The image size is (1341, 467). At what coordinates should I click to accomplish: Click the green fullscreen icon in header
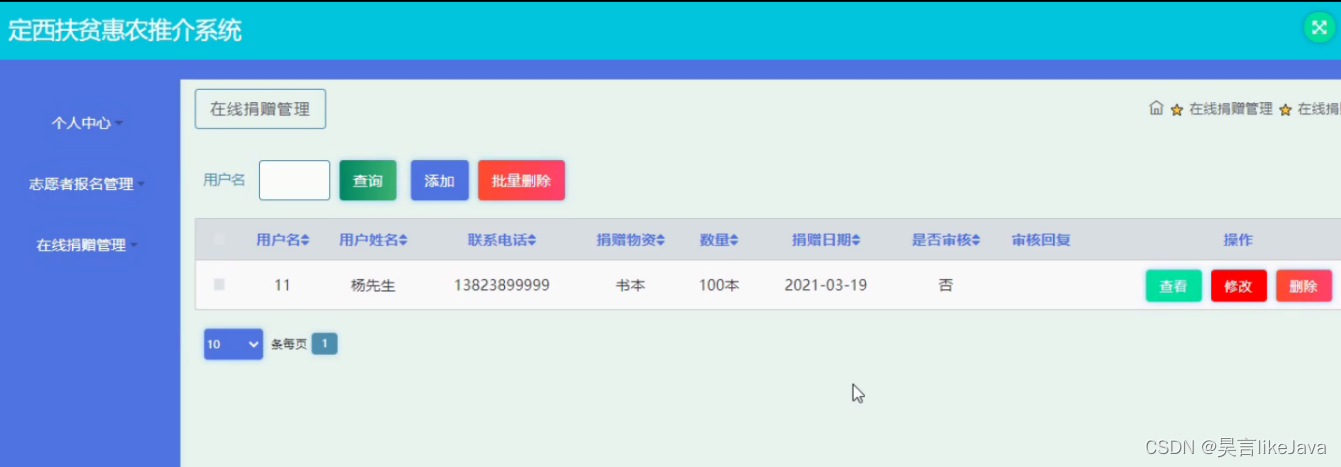pos(1318,28)
